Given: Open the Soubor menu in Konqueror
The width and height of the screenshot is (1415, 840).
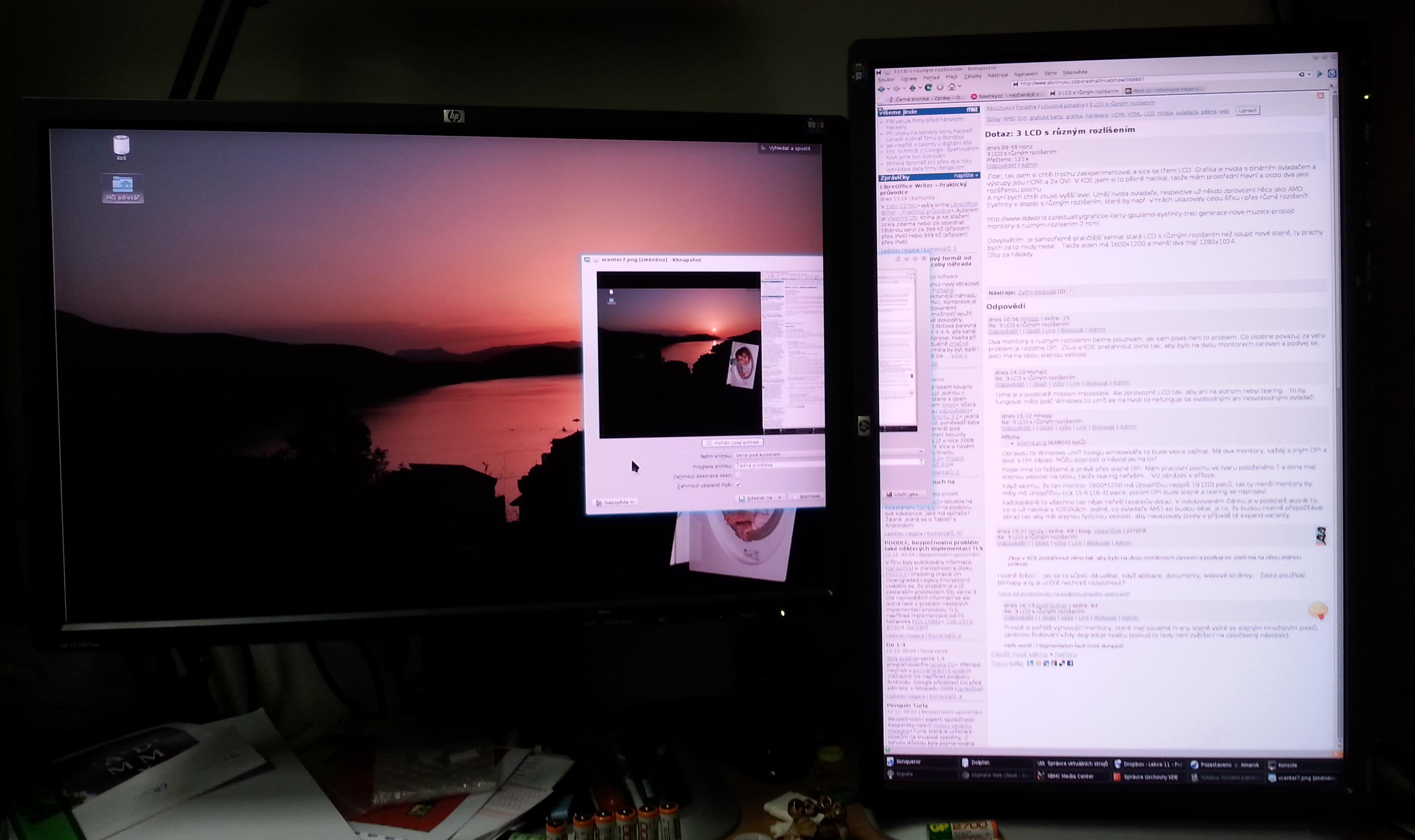Looking at the screenshot, I should coord(887,80).
